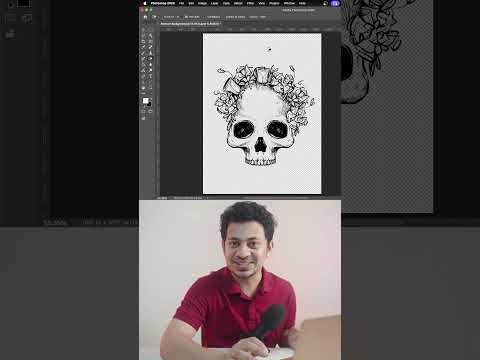This screenshot has width=480, height=360.
Task: Open the View menu
Action: 262,3
